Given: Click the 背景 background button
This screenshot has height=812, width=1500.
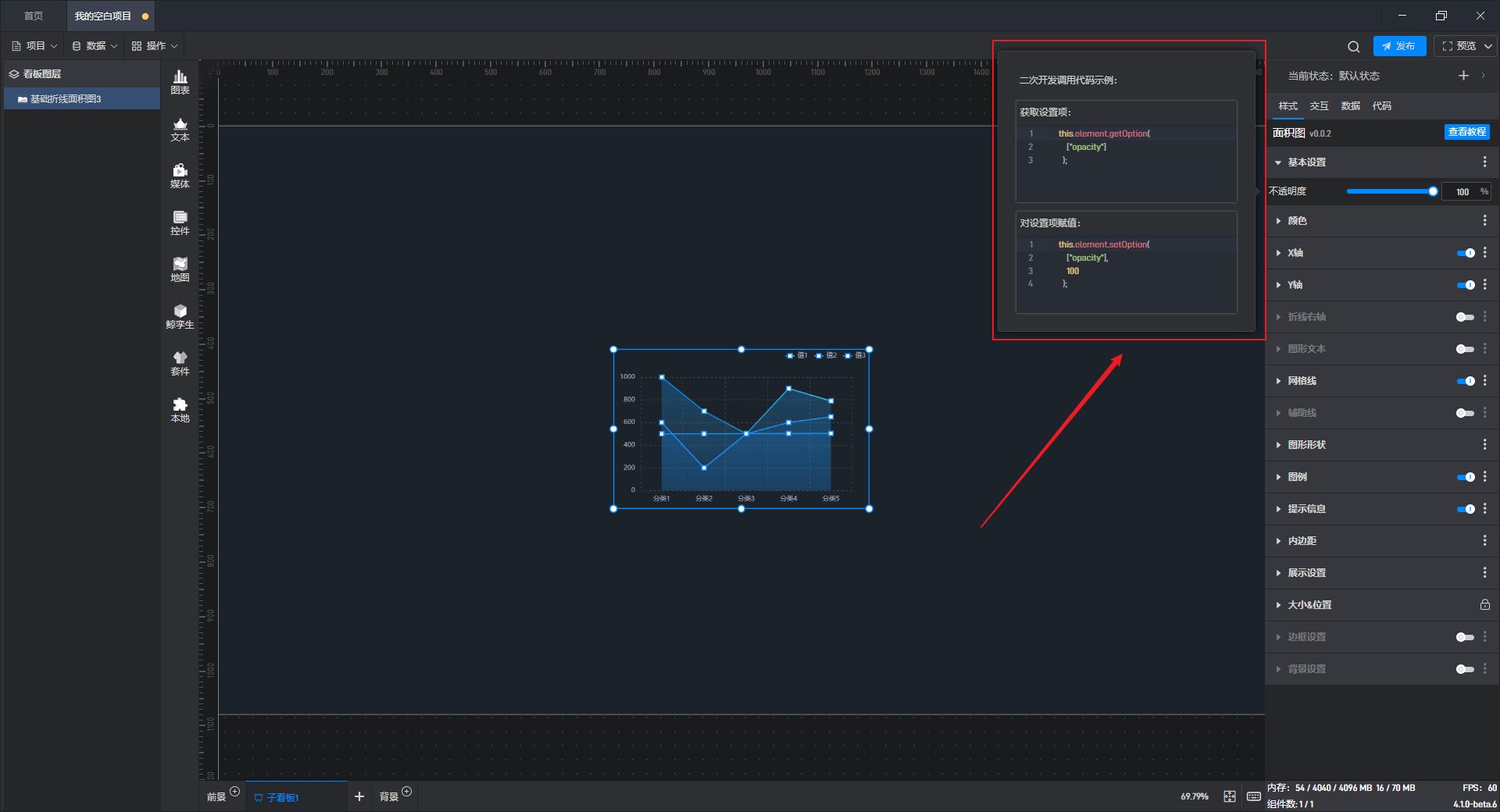Looking at the screenshot, I should coord(389,797).
